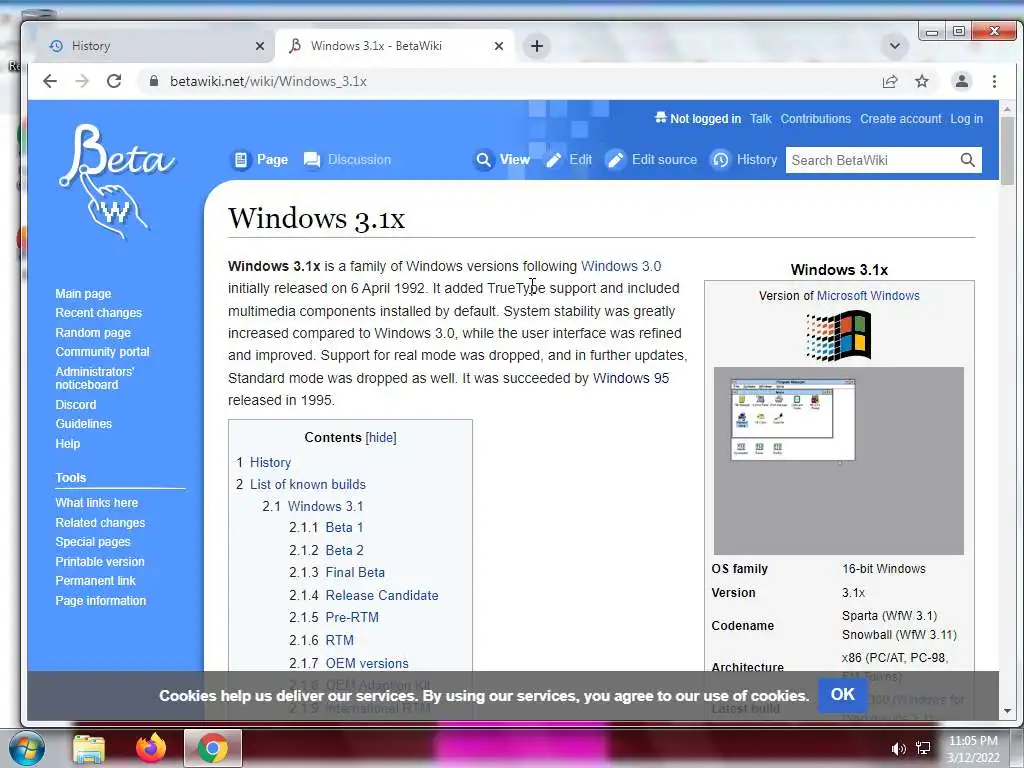Jump to History section in Contents
Image resolution: width=1024 pixels, height=768 pixels.
coord(270,462)
